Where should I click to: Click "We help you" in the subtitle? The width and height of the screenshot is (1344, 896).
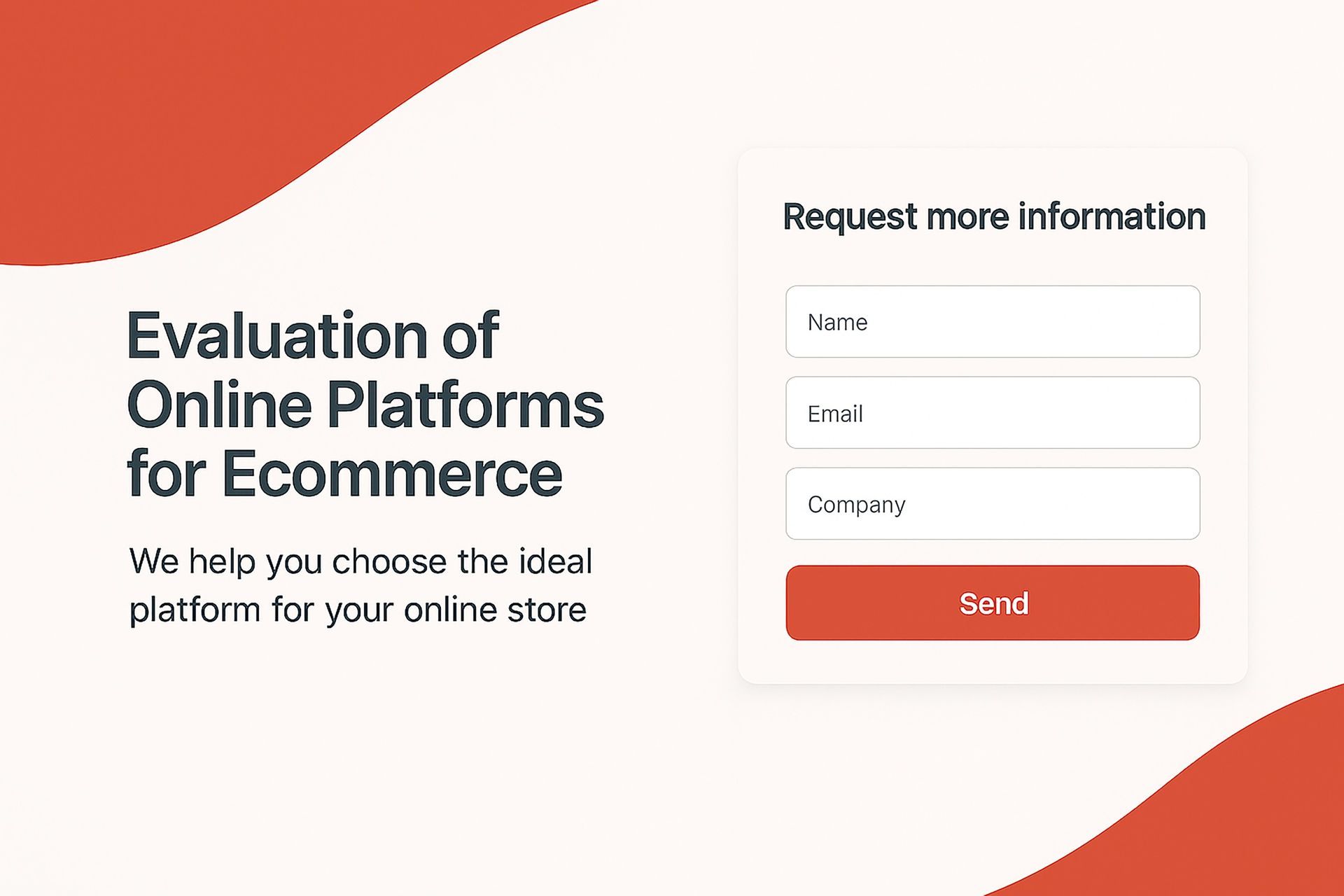tap(226, 562)
